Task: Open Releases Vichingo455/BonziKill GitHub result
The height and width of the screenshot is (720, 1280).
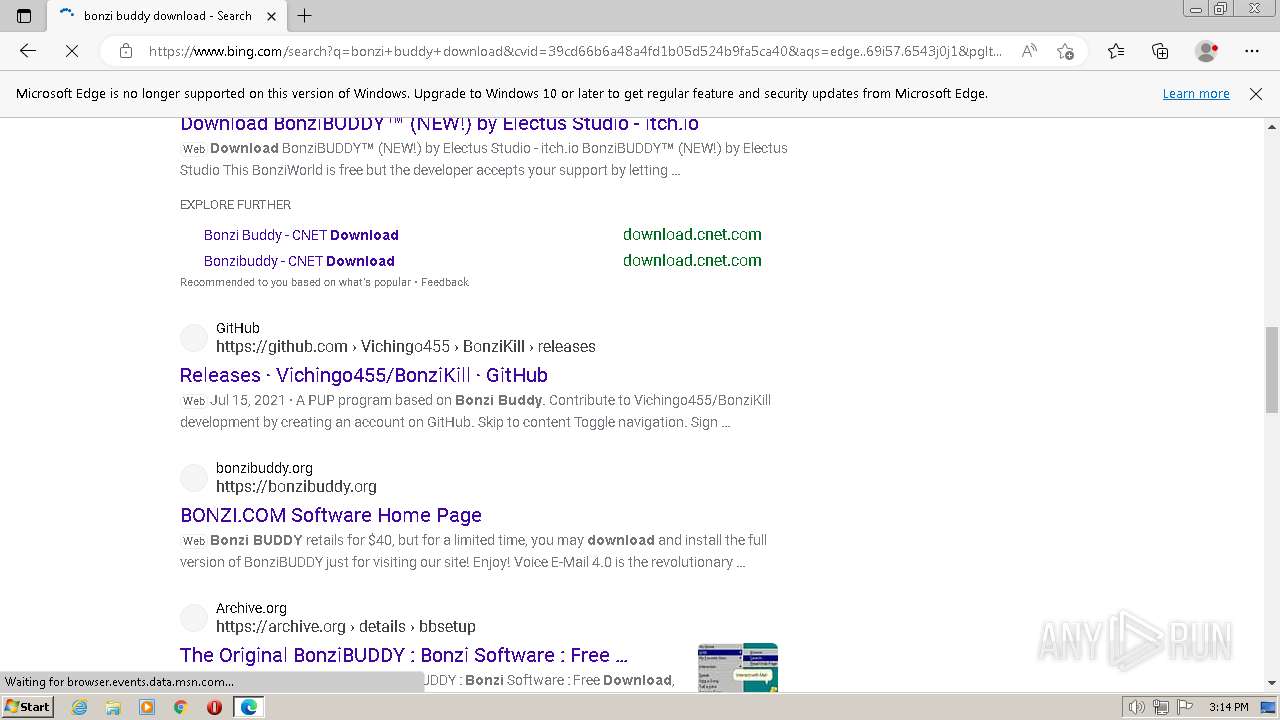Action: coord(364,375)
